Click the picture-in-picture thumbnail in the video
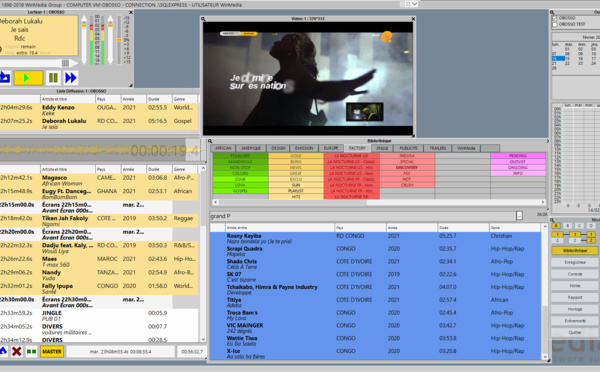Viewport: 600px width, 372px height. [364, 112]
